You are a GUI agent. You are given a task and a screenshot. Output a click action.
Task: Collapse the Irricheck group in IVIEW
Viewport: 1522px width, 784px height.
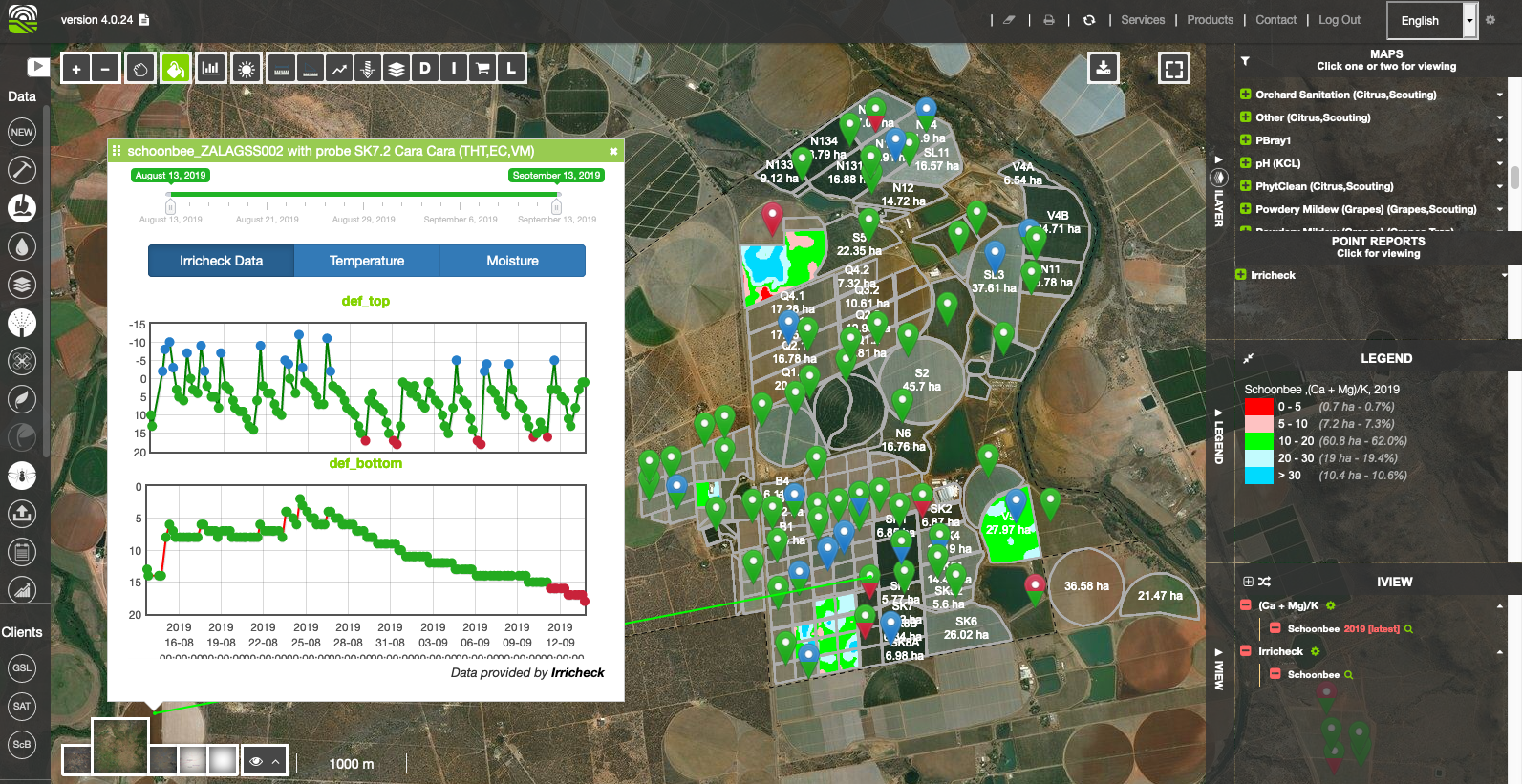click(x=1499, y=651)
